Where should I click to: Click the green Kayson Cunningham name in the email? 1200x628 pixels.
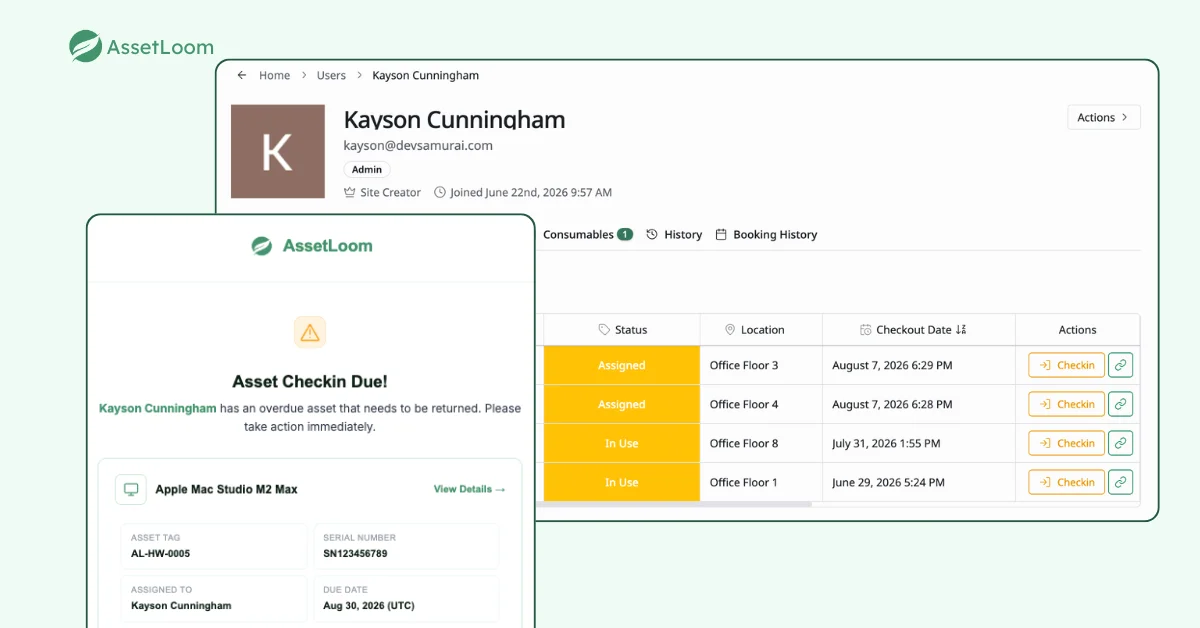158,408
